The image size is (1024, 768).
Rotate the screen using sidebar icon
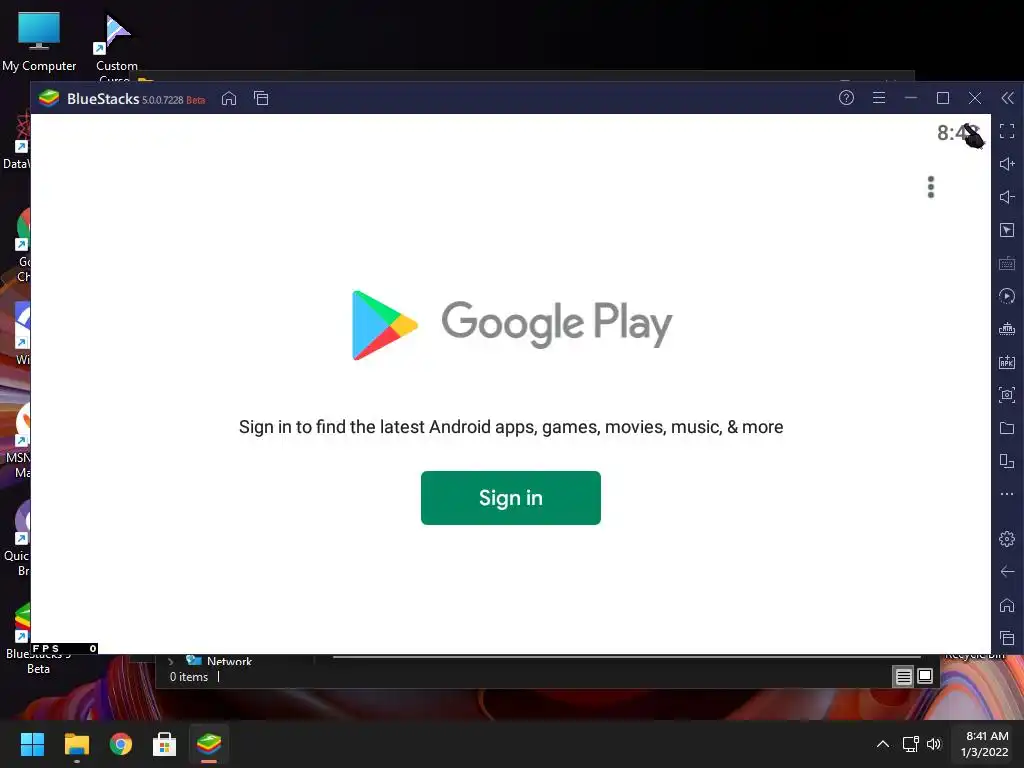[x=1007, y=461]
